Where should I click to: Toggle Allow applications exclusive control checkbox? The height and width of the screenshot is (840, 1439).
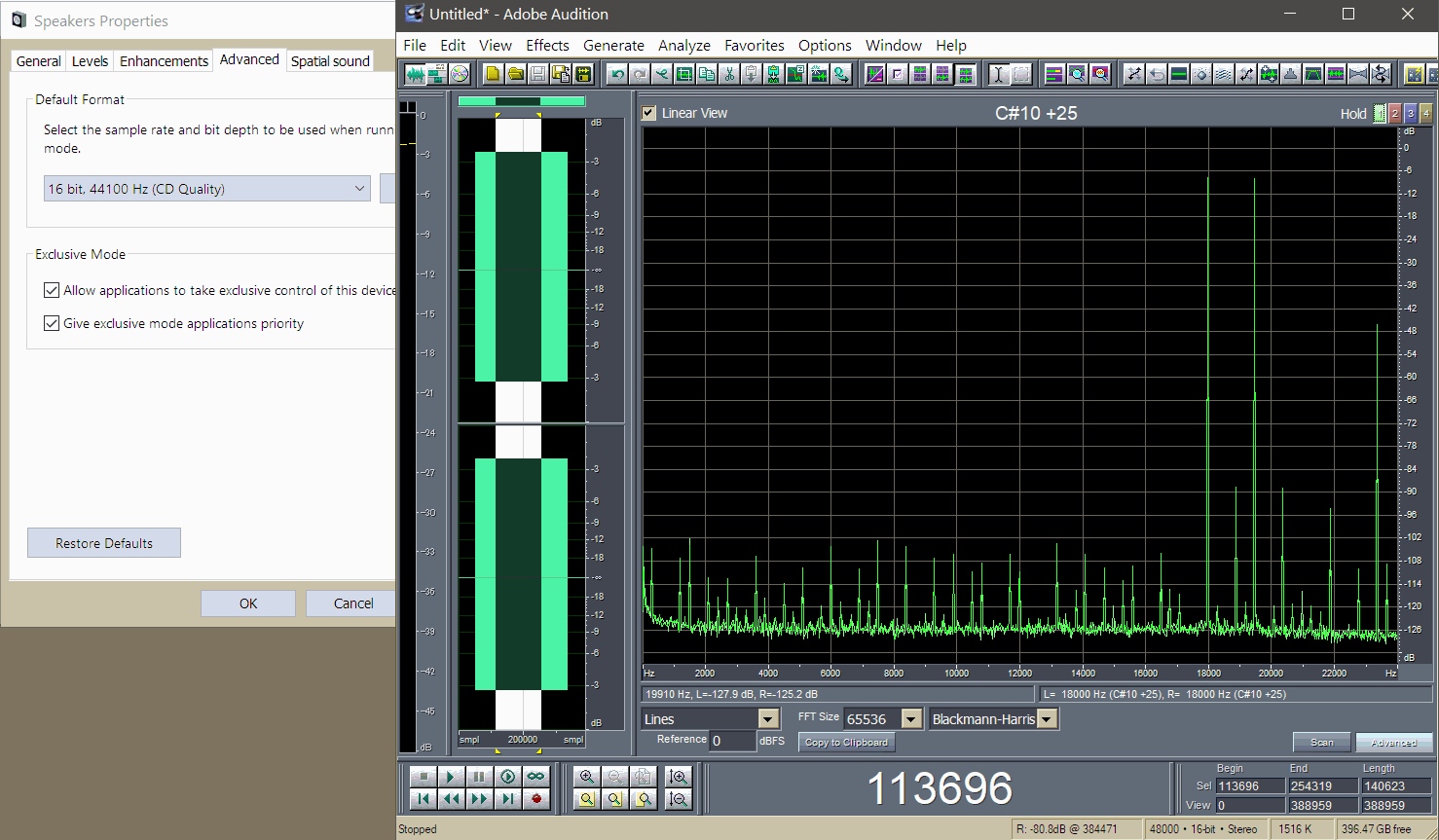(x=52, y=290)
